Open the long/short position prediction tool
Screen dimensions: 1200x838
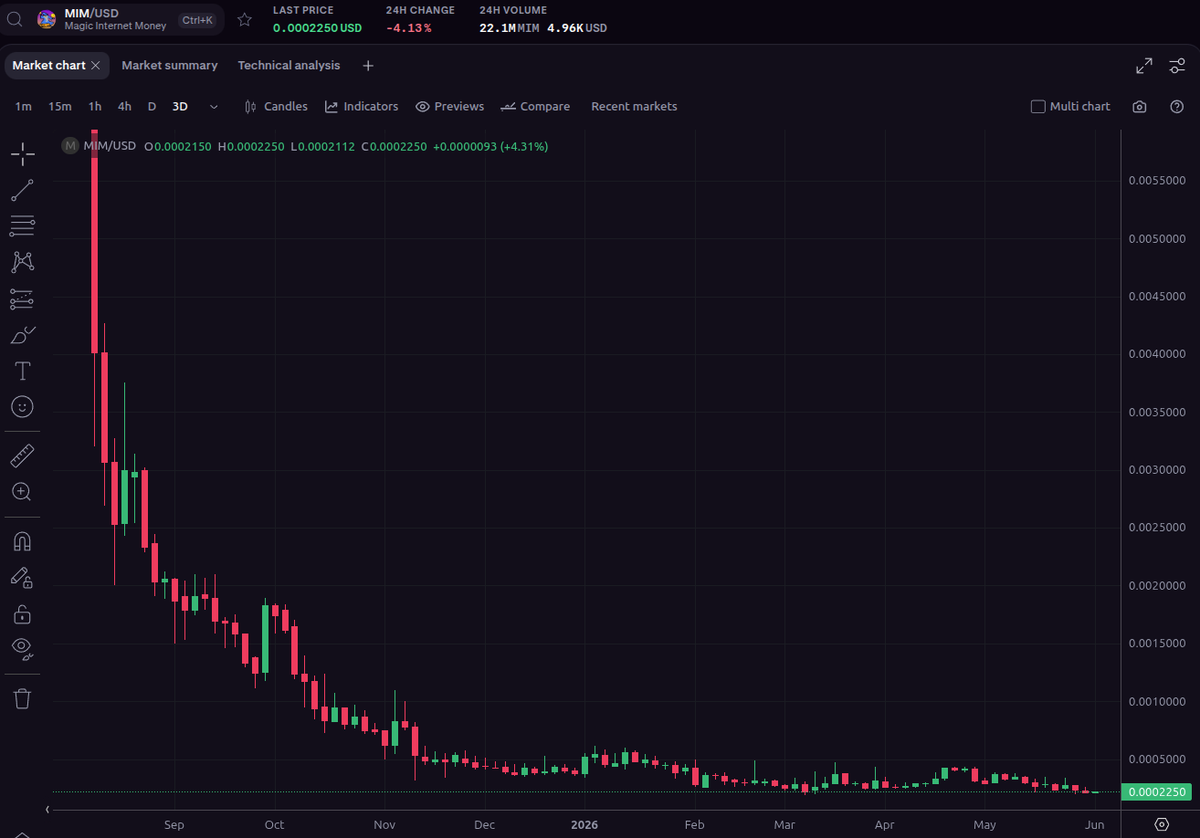[x=22, y=298]
